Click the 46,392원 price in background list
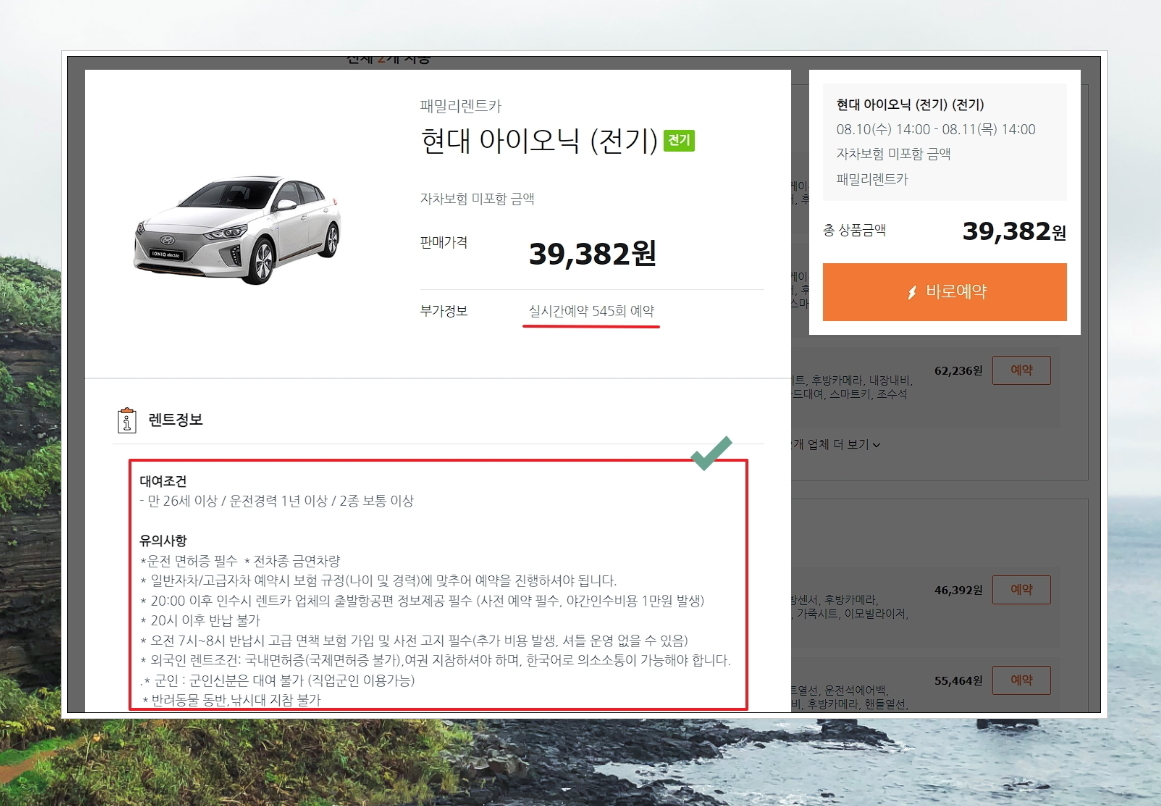 click(x=958, y=590)
